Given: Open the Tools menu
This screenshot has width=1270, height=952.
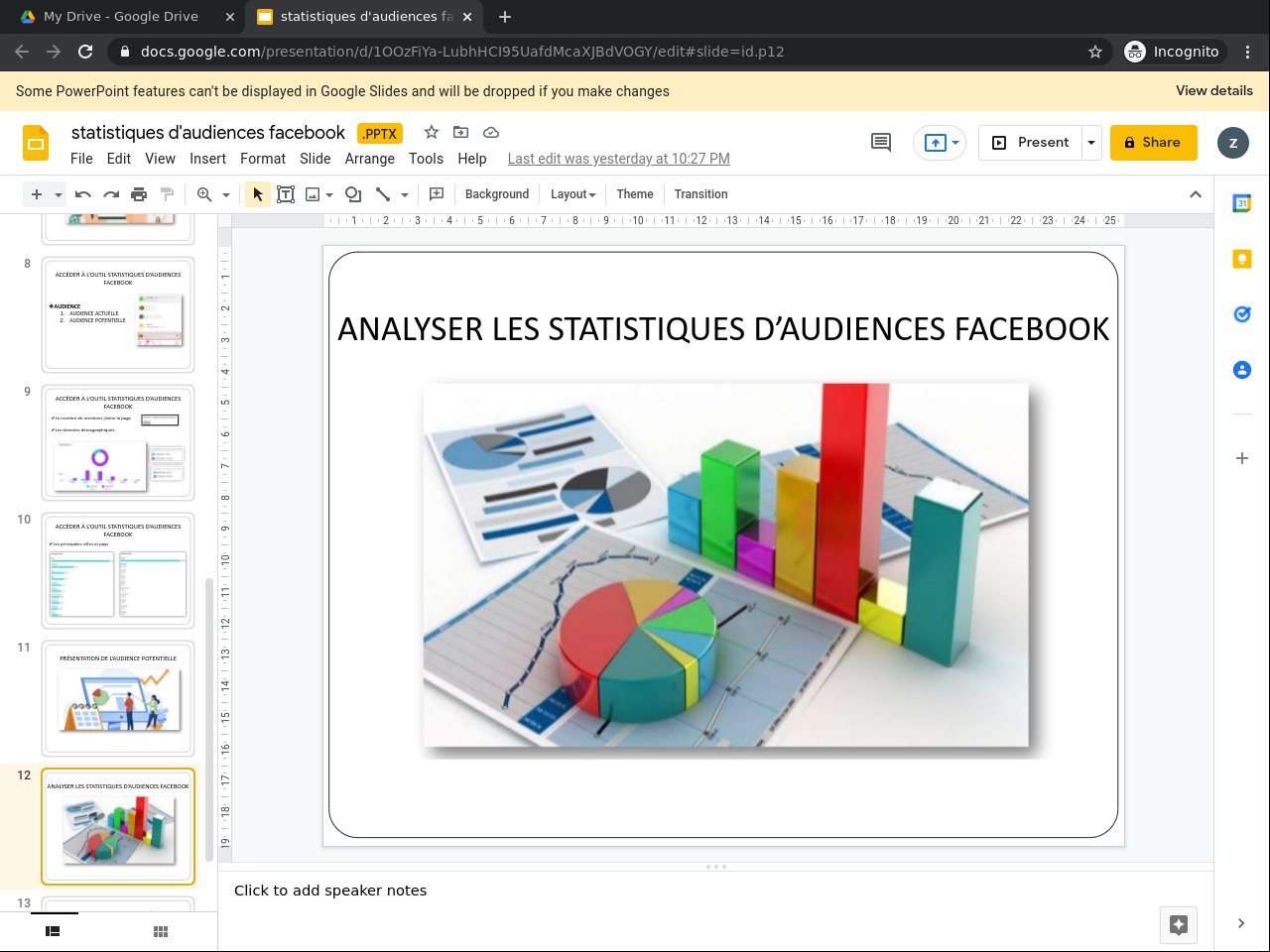Looking at the screenshot, I should coord(426,159).
